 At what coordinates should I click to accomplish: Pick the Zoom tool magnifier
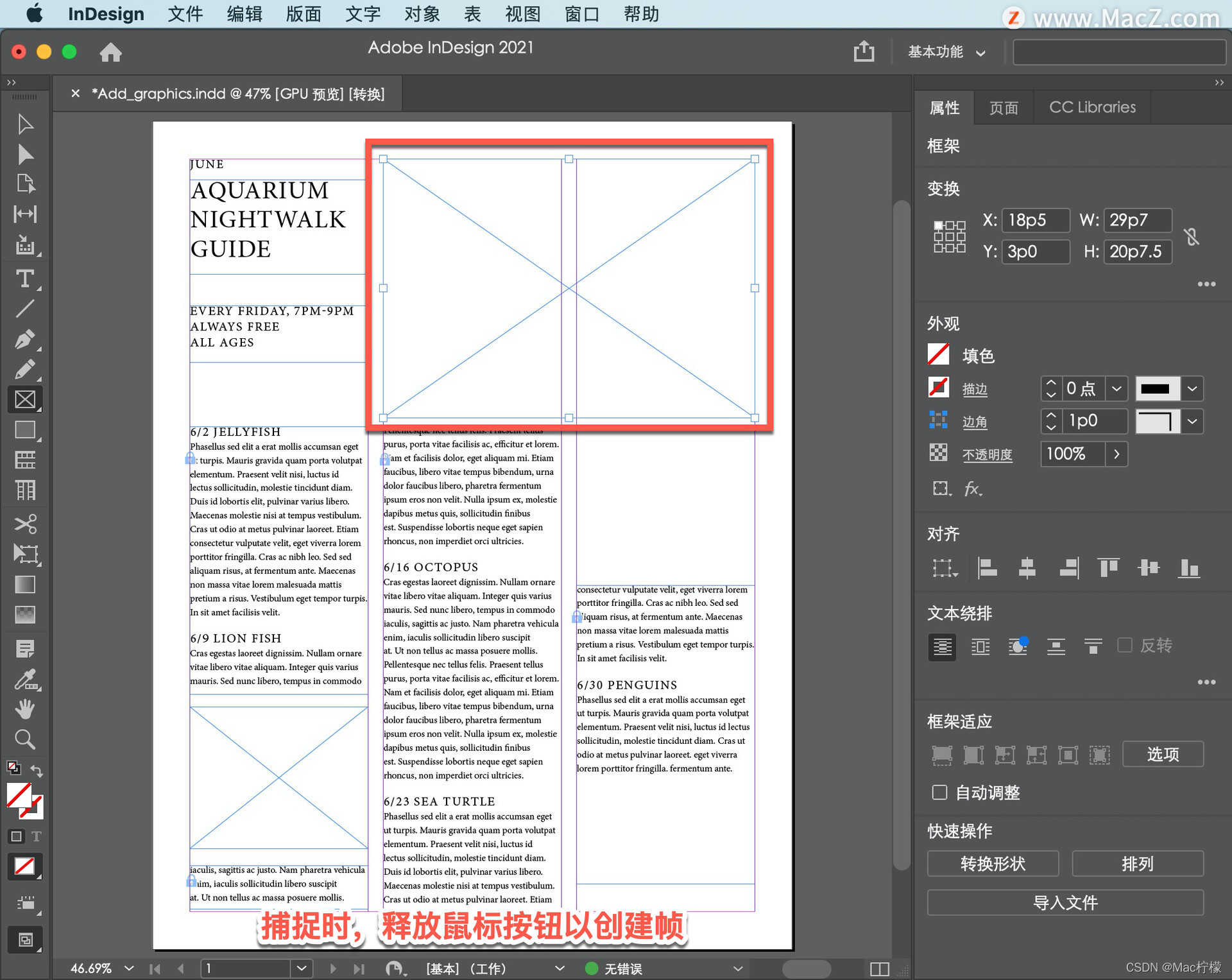(x=24, y=739)
